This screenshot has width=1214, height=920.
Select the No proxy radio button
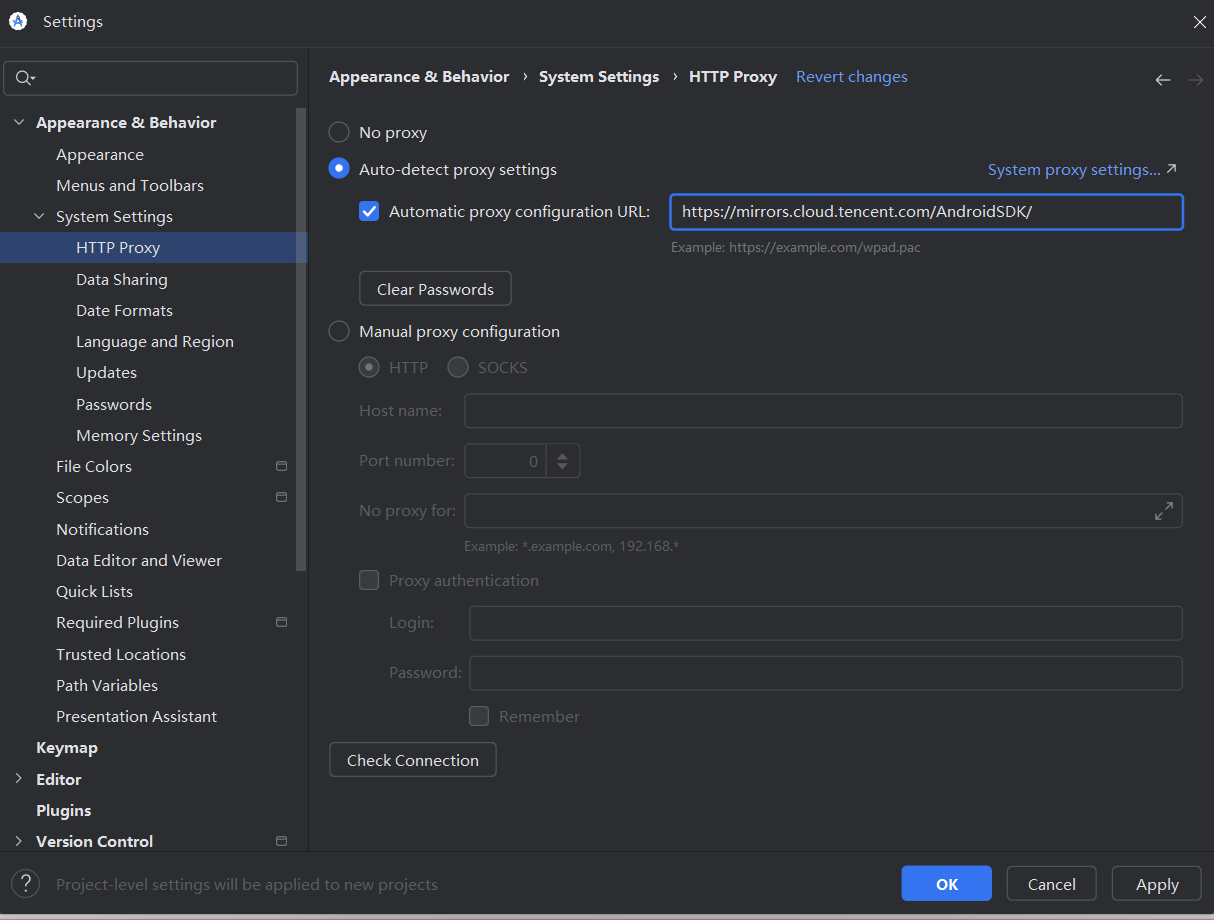pos(338,131)
